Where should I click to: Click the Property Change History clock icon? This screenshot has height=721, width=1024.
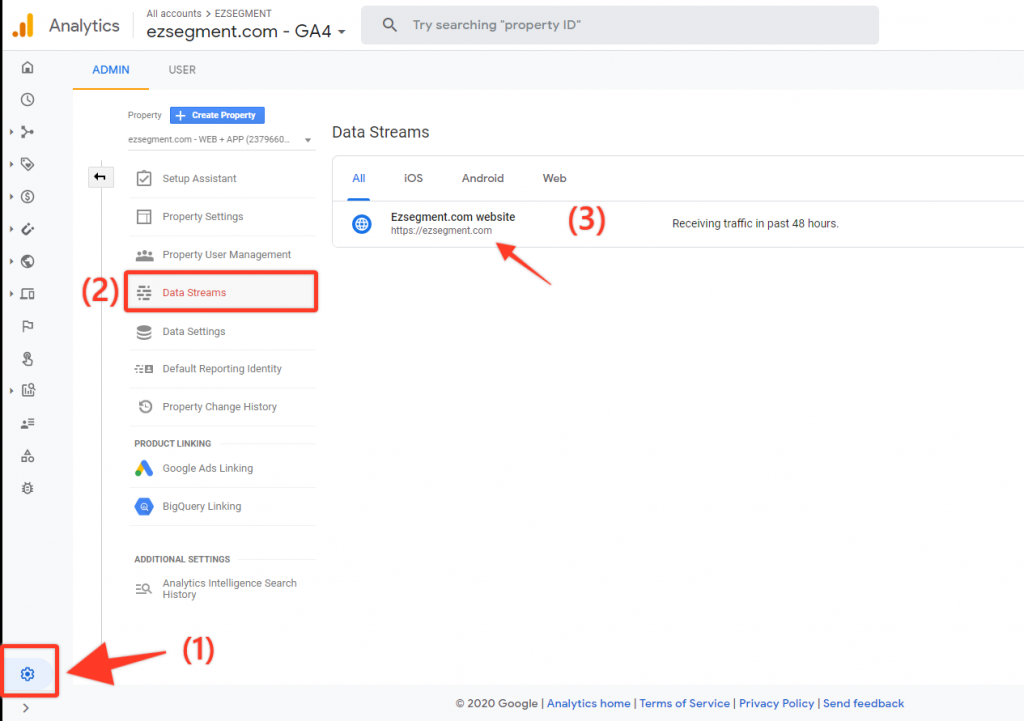[x=145, y=406]
